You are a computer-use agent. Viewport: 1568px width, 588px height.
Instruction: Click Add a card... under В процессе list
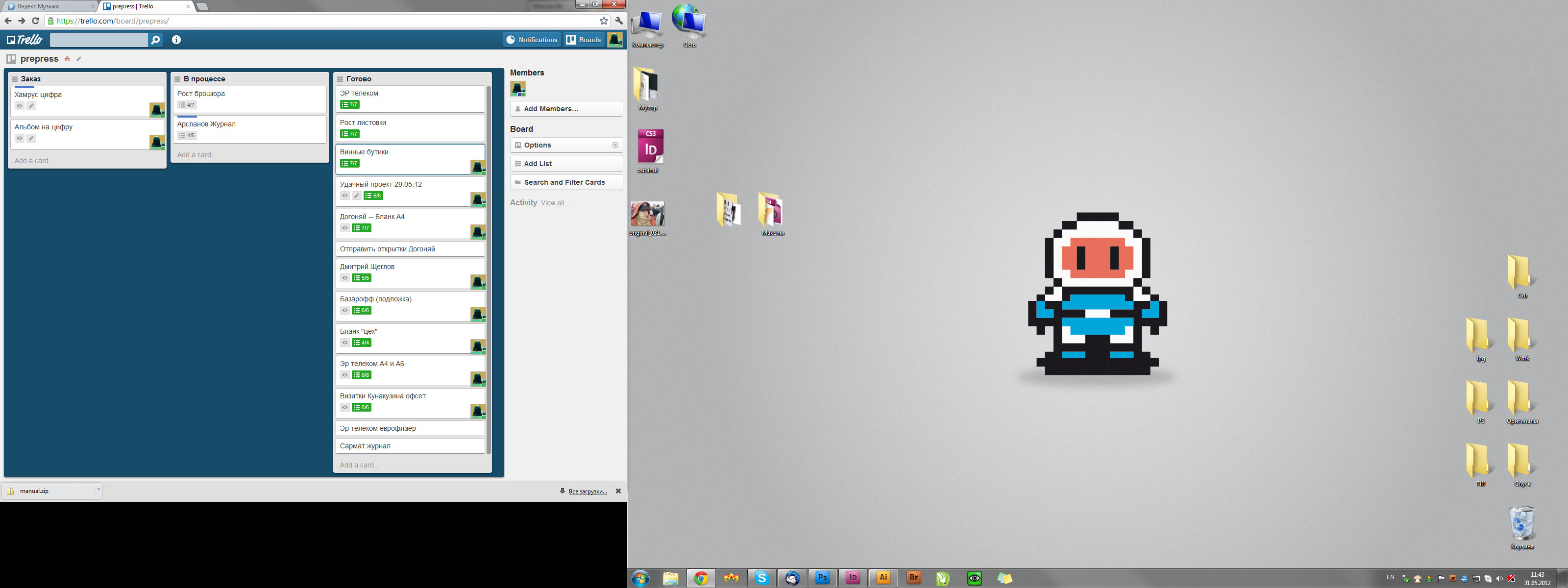[x=196, y=155]
